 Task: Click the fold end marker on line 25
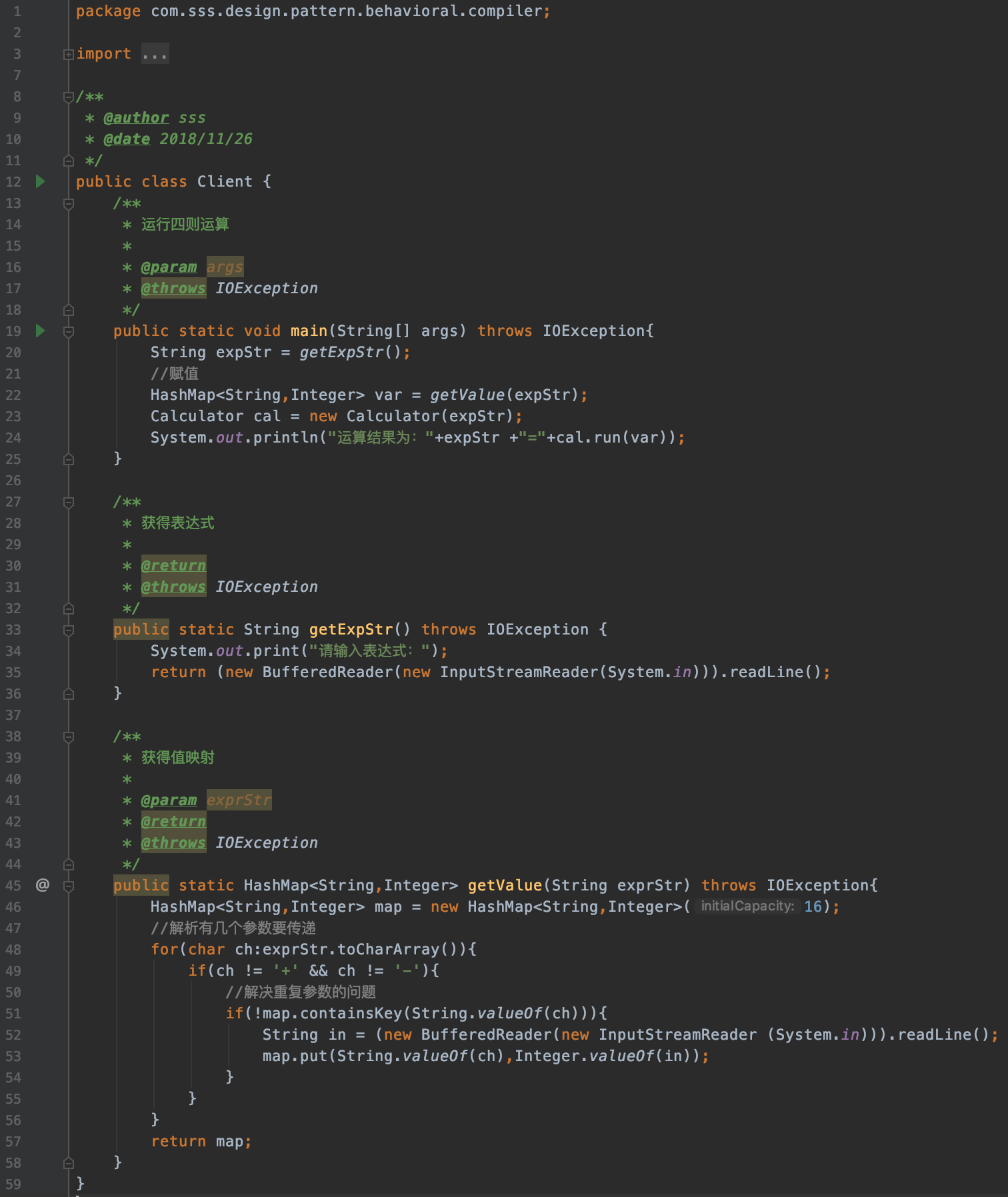[68, 459]
